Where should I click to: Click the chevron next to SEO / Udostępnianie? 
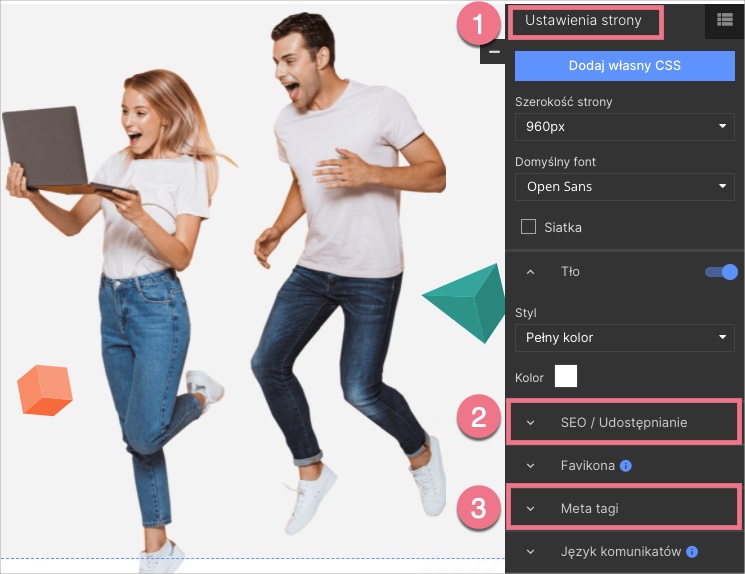tap(531, 423)
